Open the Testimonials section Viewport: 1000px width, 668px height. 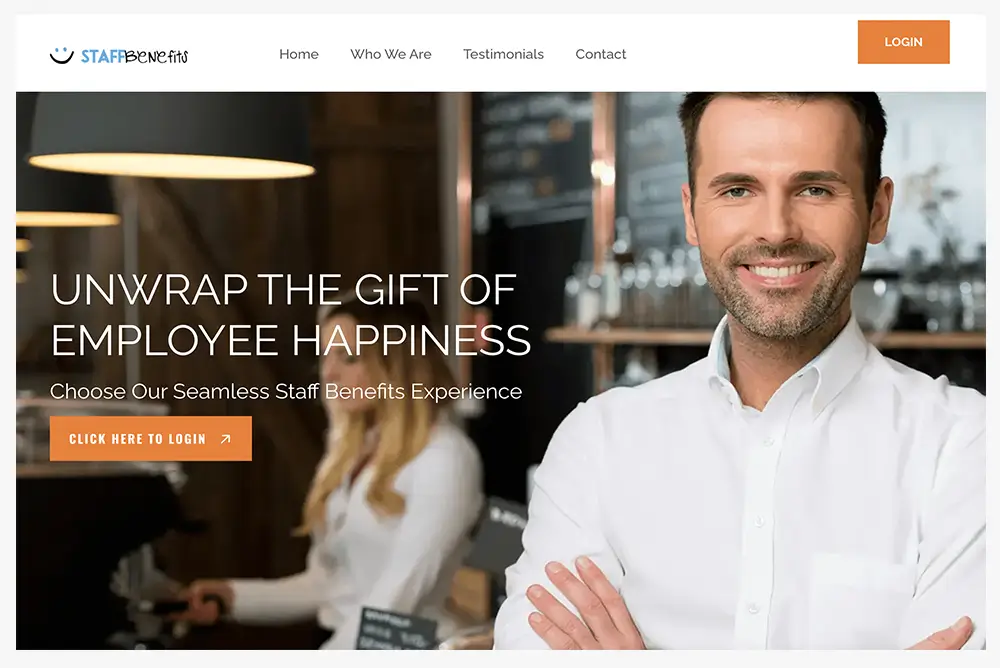(503, 54)
